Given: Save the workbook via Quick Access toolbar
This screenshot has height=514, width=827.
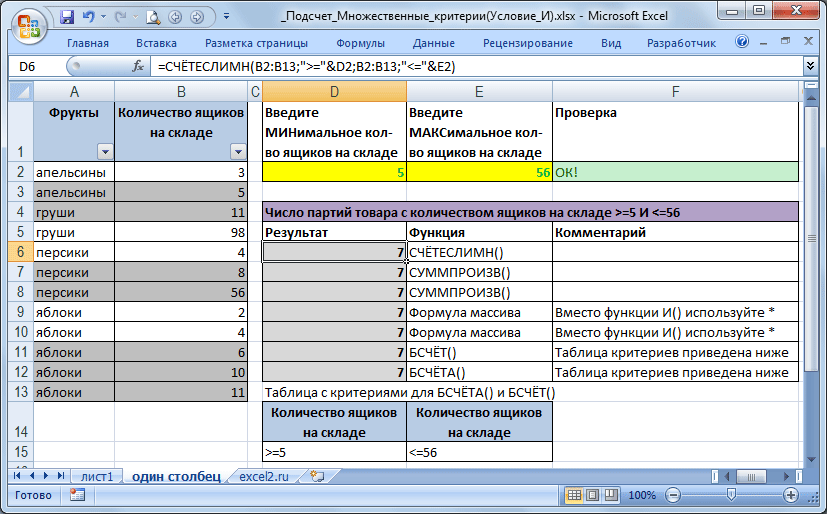Looking at the screenshot, I should (67, 17).
